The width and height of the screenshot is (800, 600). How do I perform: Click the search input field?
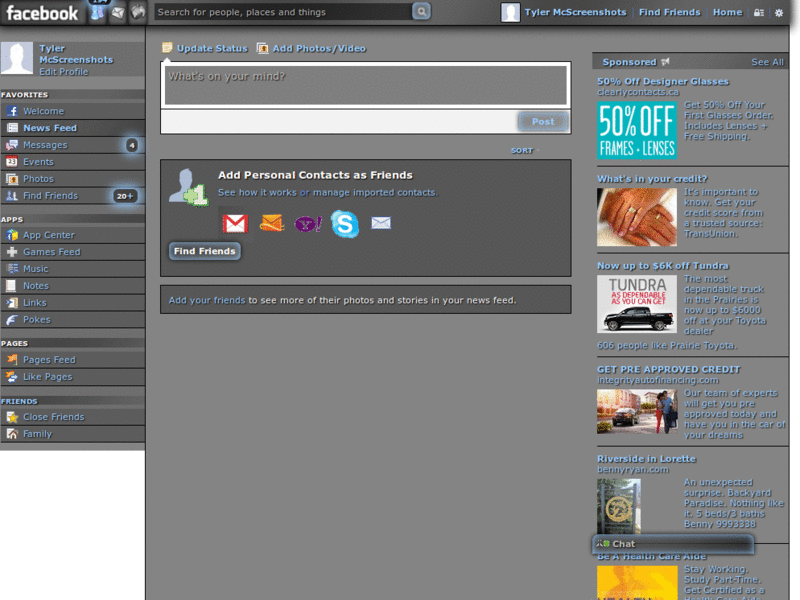pos(284,12)
